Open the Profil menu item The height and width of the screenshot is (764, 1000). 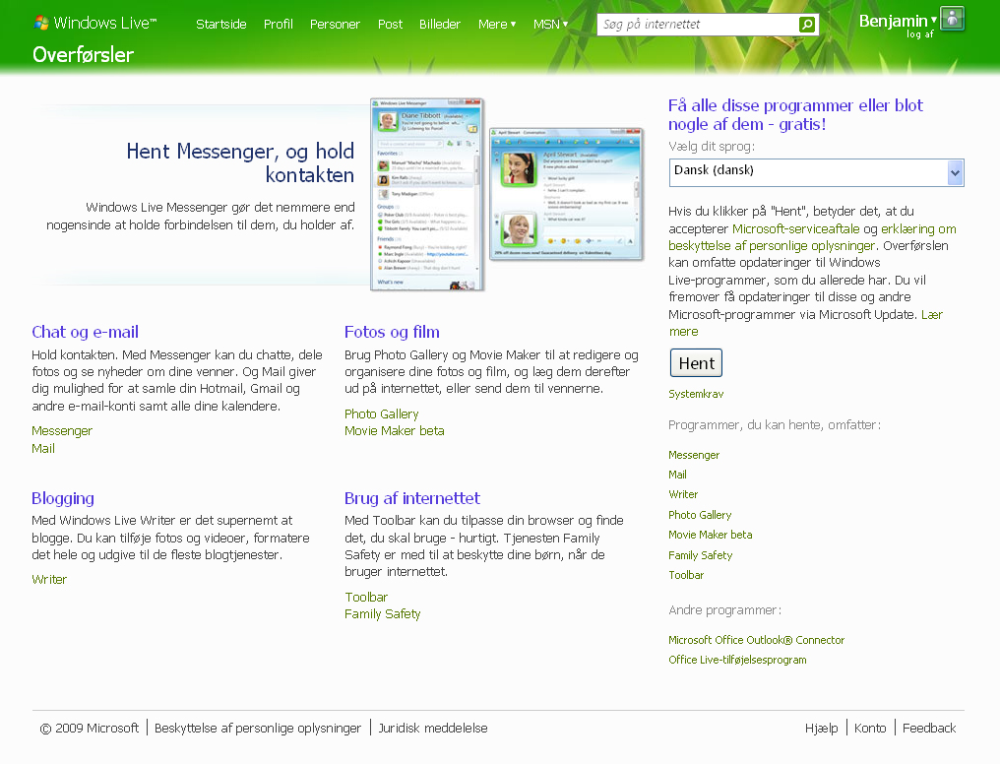[278, 24]
